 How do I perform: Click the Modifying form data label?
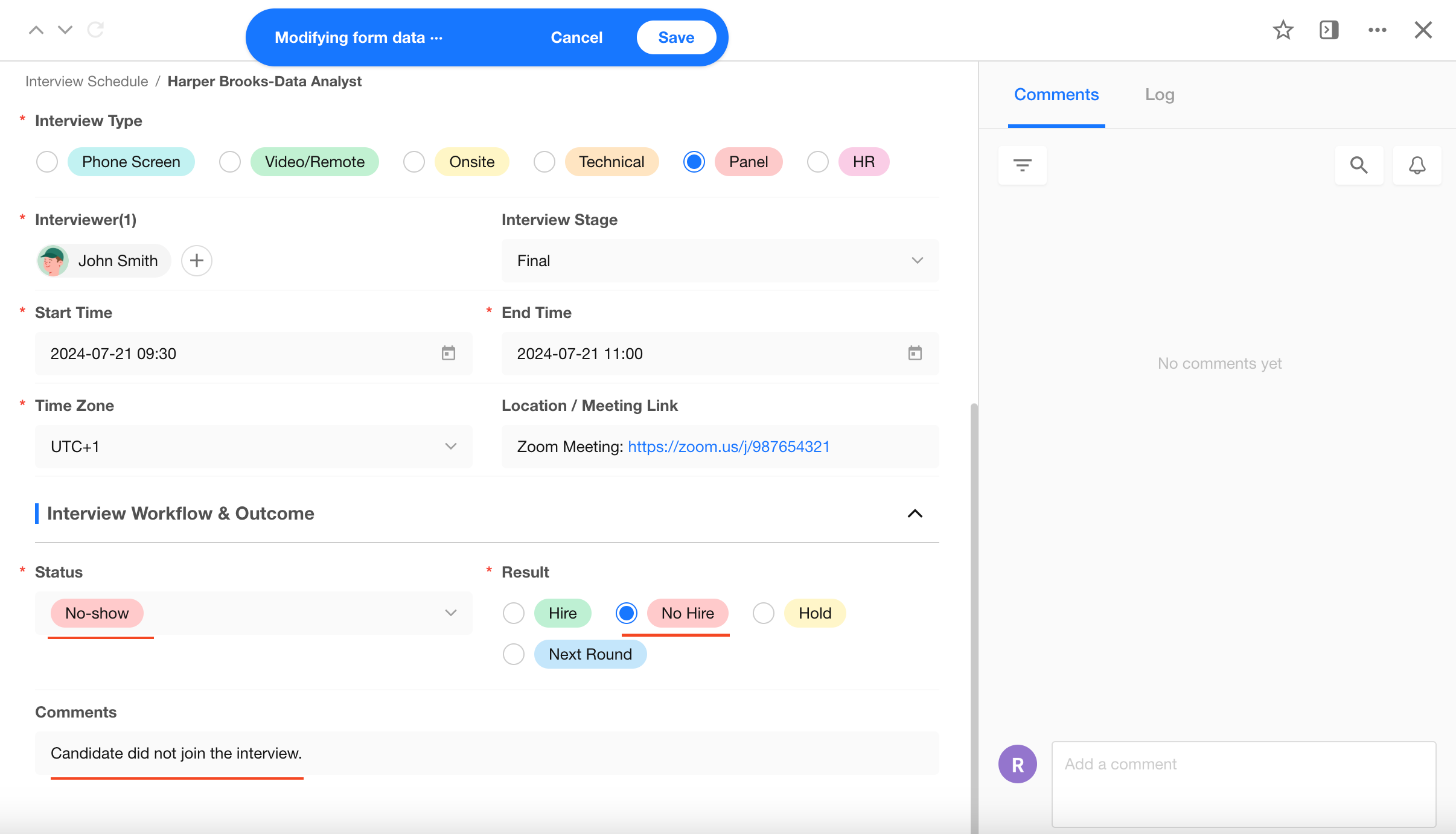[359, 37]
